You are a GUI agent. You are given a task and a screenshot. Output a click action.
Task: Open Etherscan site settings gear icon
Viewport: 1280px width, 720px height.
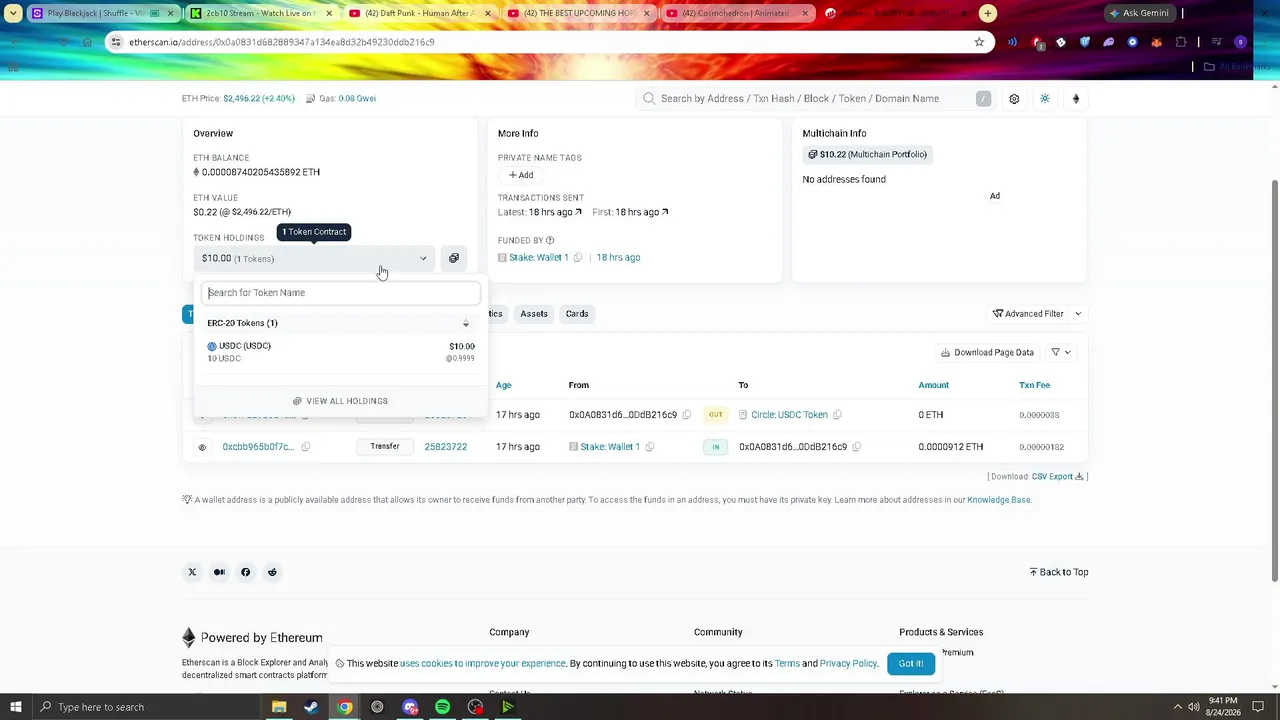point(1014,99)
